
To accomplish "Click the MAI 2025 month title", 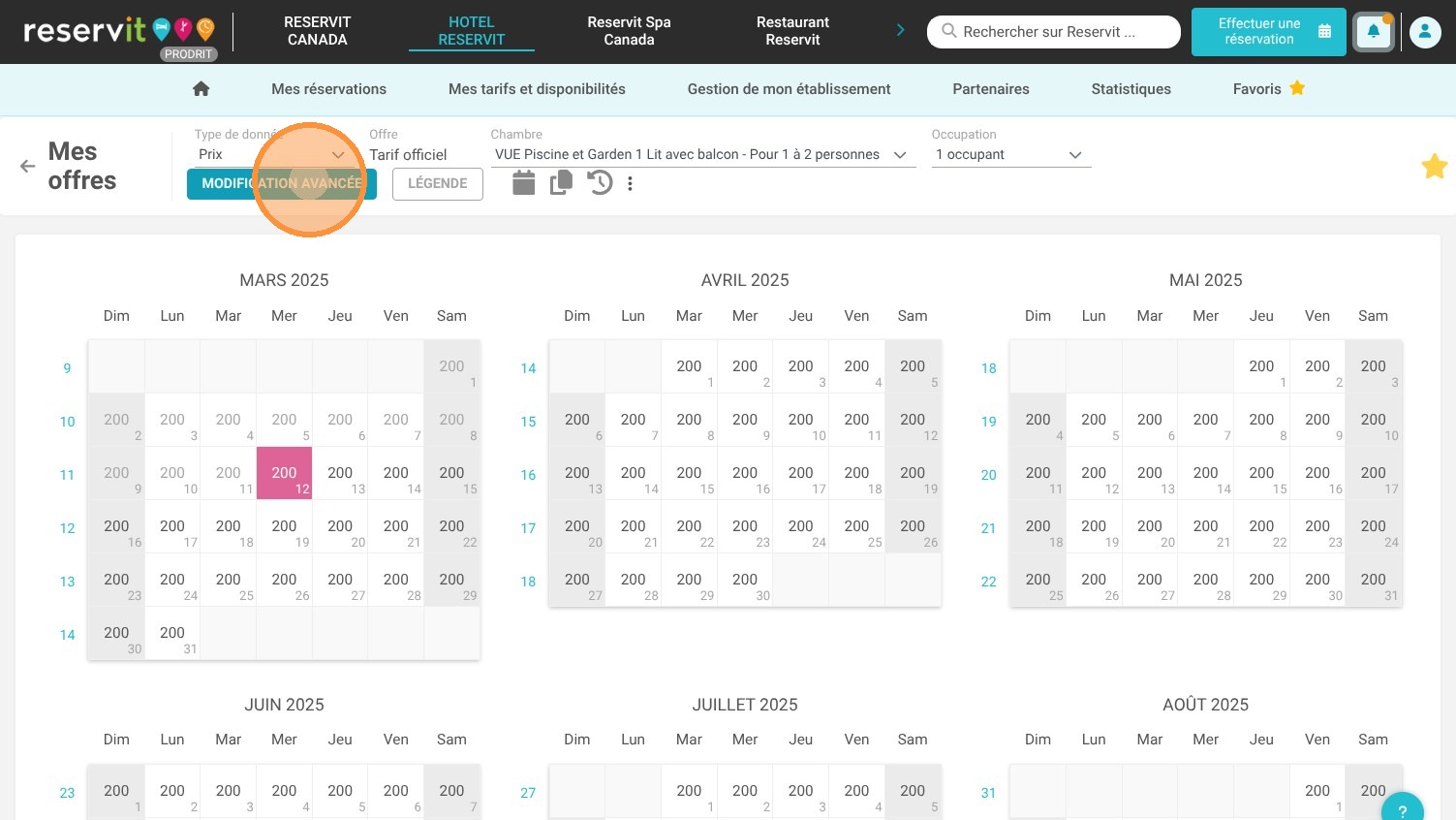I will (1205, 280).
